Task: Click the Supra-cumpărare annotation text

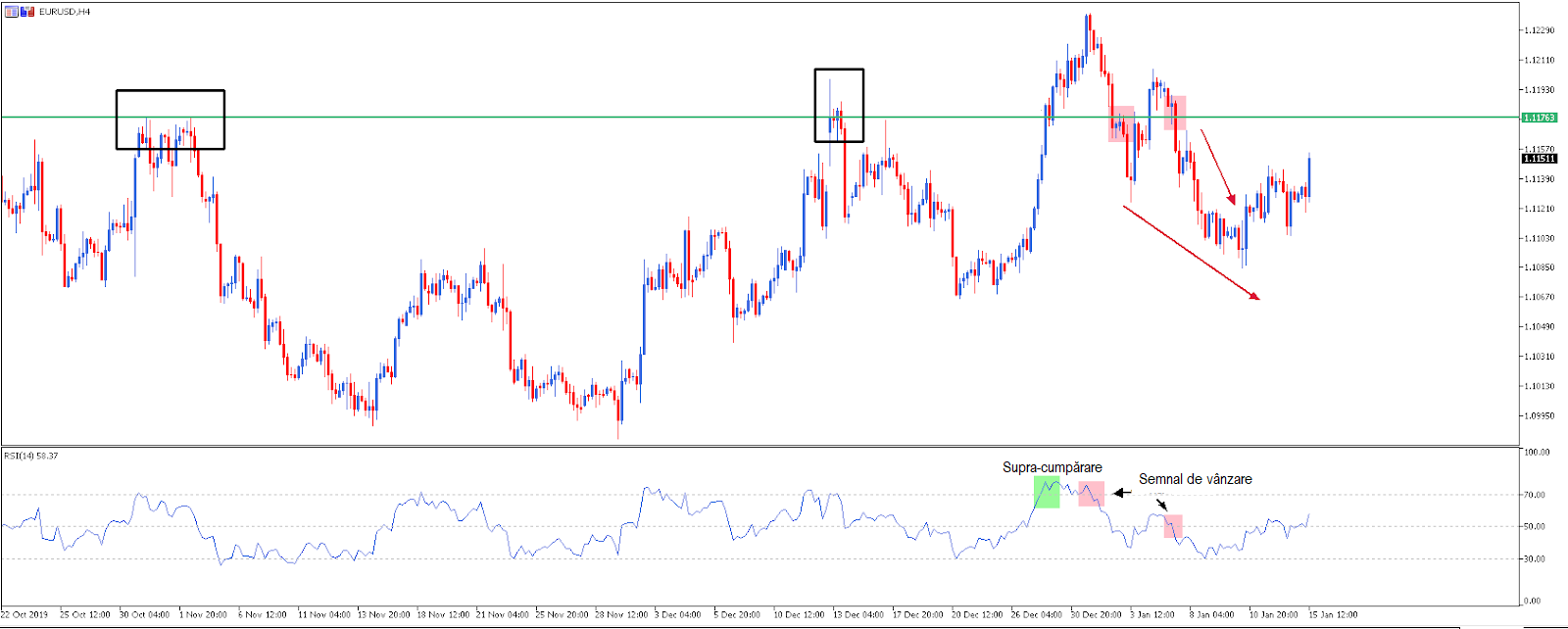Action: click(1053, 467)
